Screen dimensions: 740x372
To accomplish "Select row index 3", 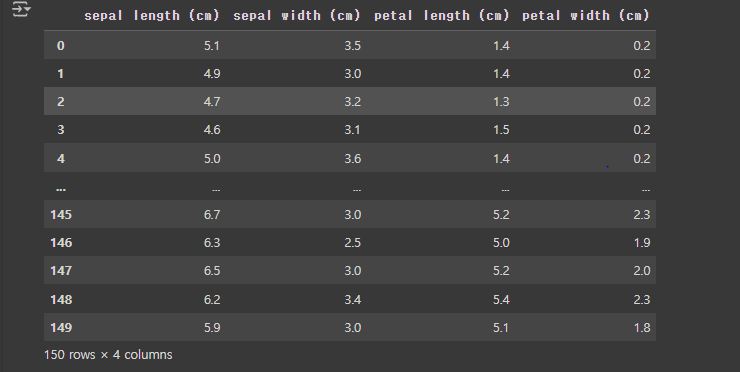I will 61,130.
